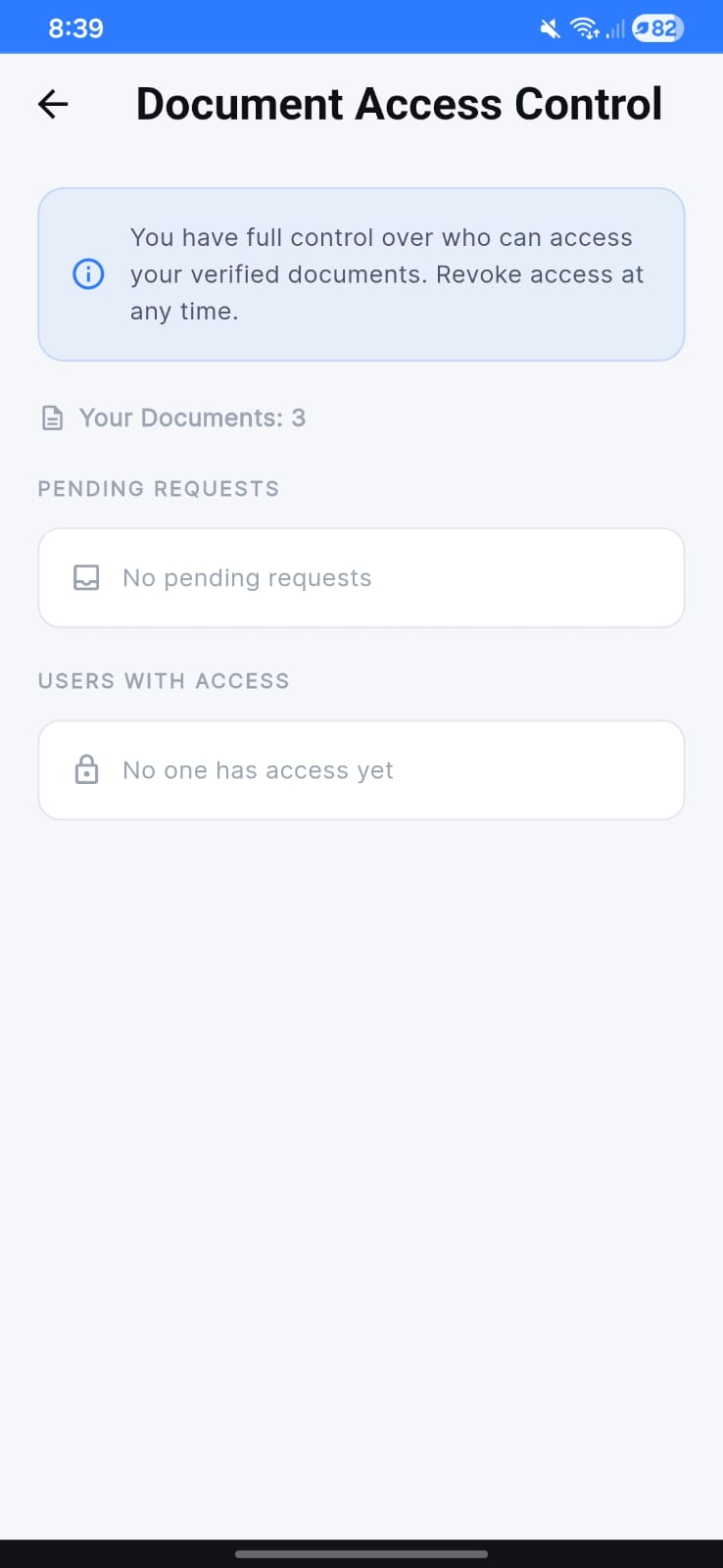Tap the document icon beside Your Documents
Viewport: 723px width, 1568px height.
(x=52, y=418)
